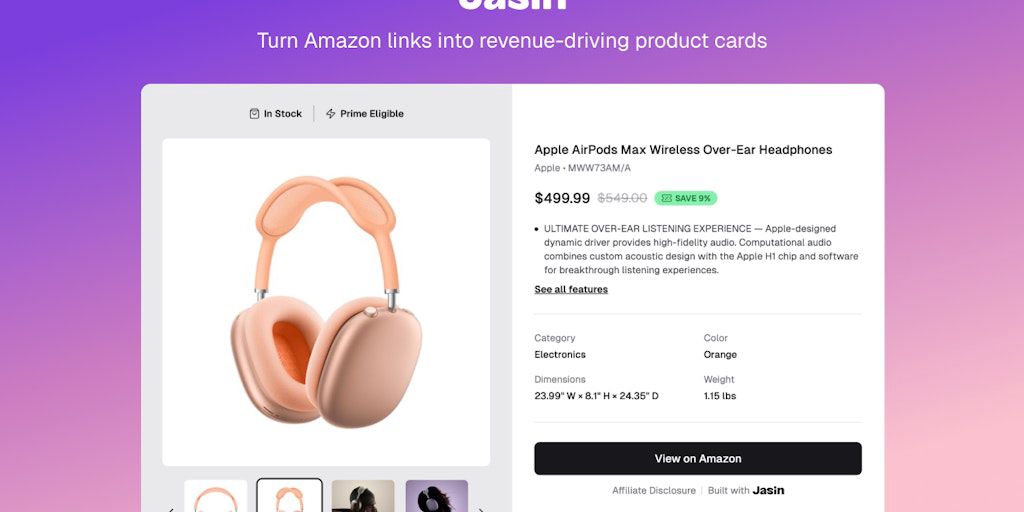Click the $499.99 current price

(x=562, y=198)
